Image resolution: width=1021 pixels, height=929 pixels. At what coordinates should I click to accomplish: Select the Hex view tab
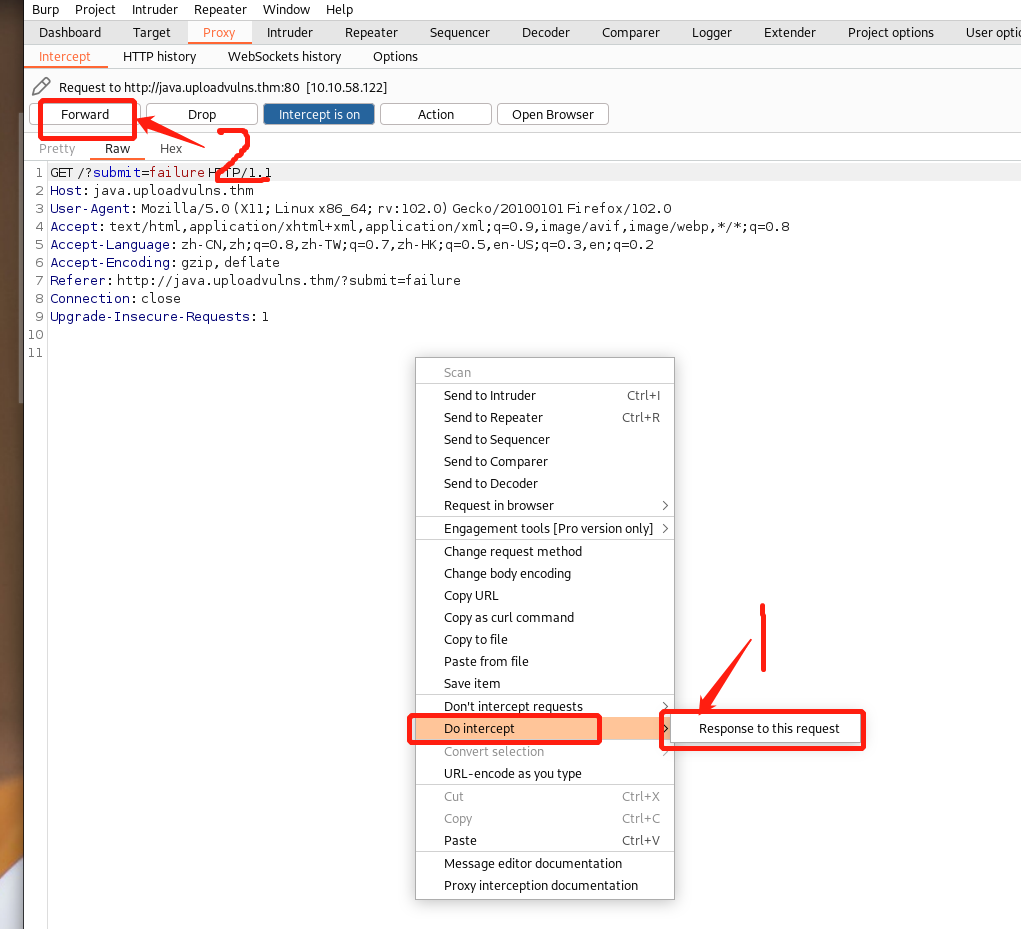tap(171, 149)
